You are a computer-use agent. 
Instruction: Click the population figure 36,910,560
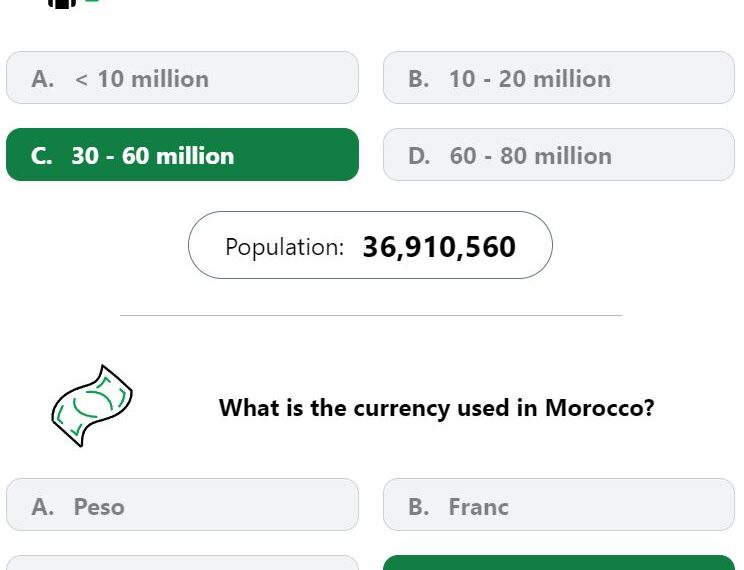coord(439,247)
